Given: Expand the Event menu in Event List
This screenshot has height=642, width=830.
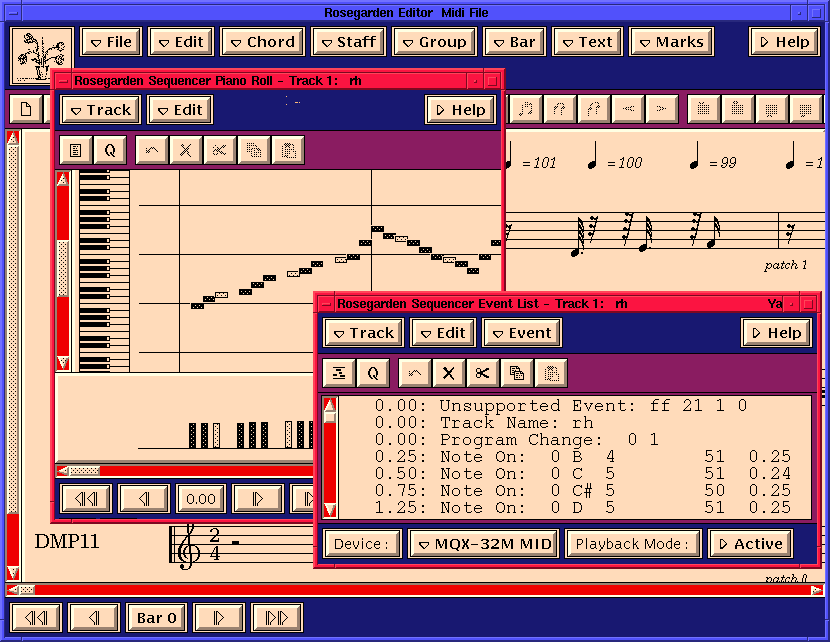Looking at the screenshot, I should click(521, 333).
